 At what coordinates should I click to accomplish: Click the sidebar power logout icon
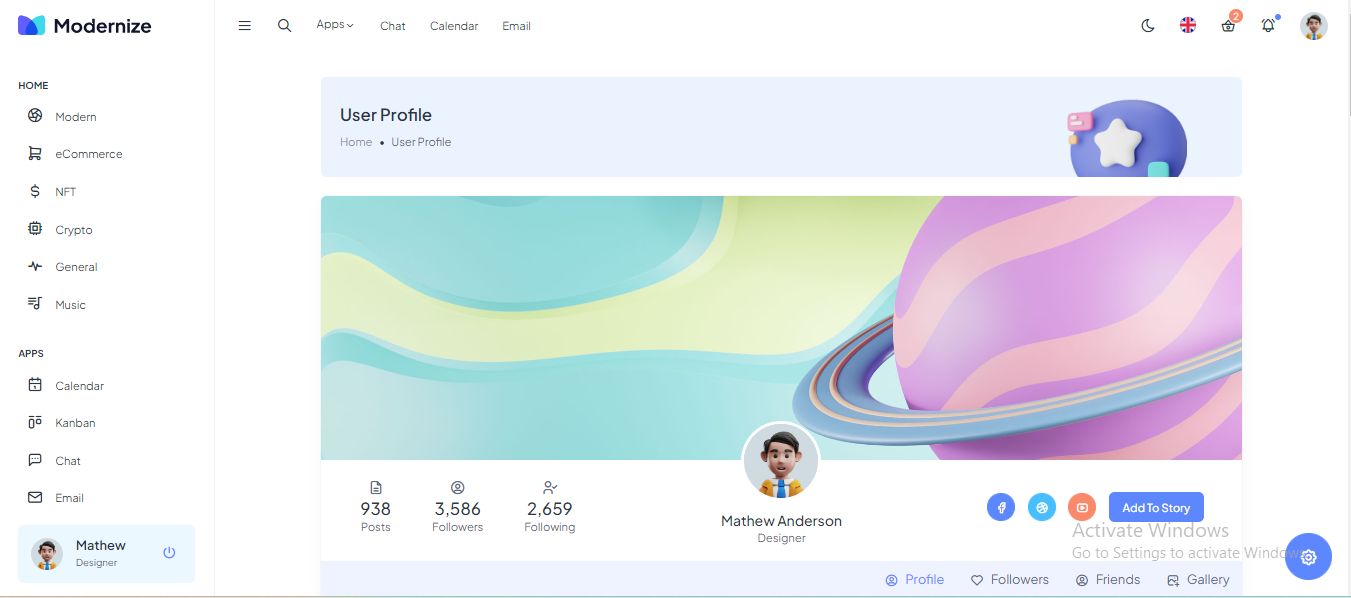[169, 552]
